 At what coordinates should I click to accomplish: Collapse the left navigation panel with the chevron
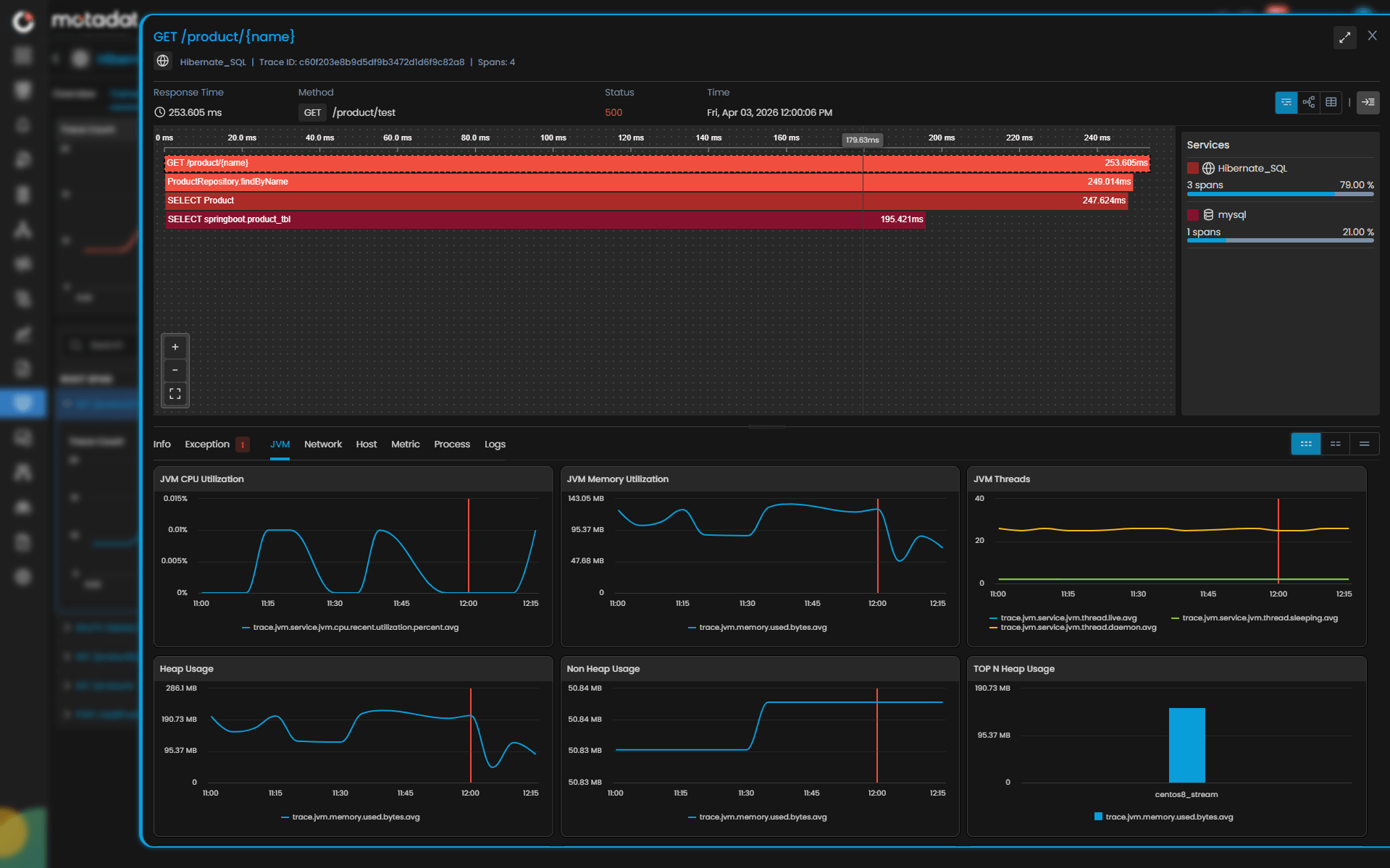[x=56, y=59]
